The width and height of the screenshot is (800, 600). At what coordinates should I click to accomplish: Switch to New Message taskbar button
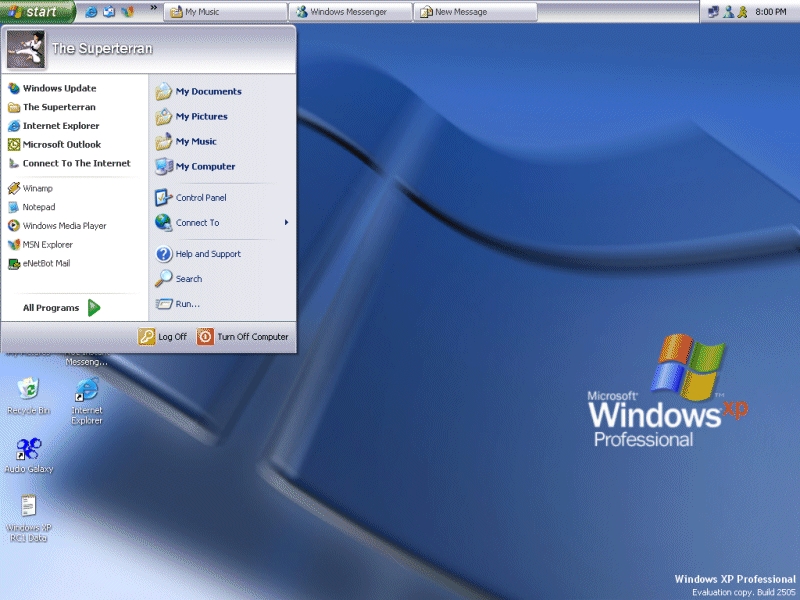[476, 12]
